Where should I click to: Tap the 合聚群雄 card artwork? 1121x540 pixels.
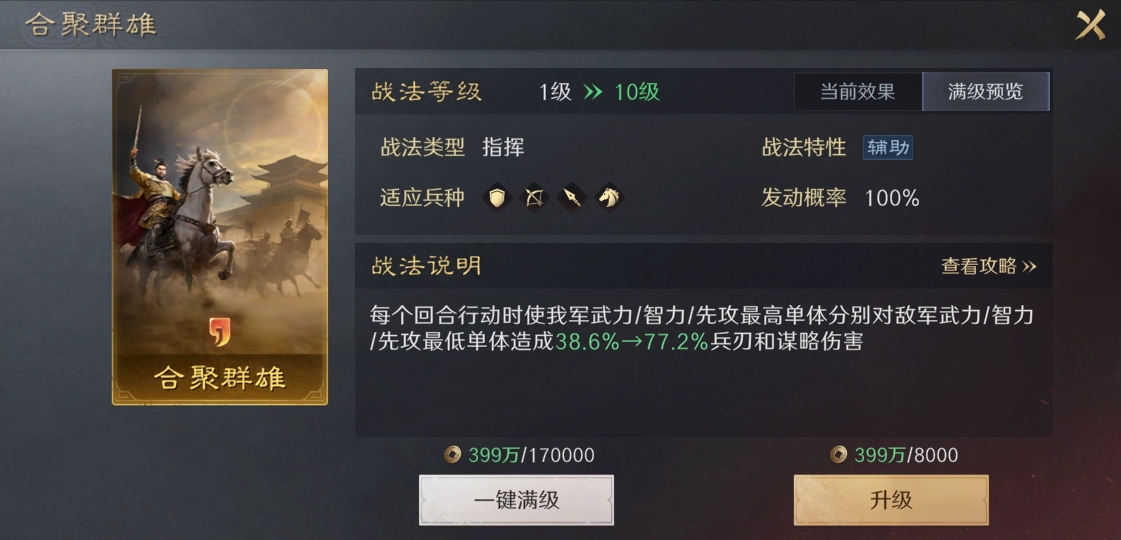220,237
